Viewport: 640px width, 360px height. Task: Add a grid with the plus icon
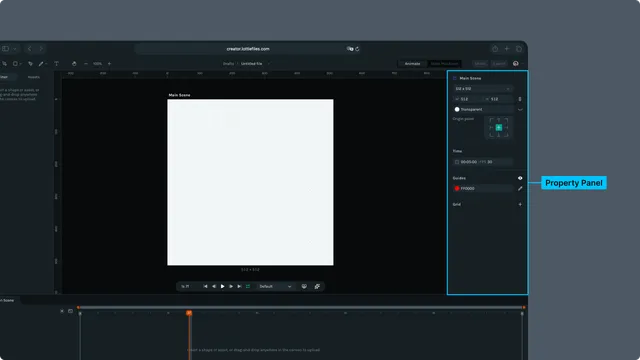(x=520, y=204)
